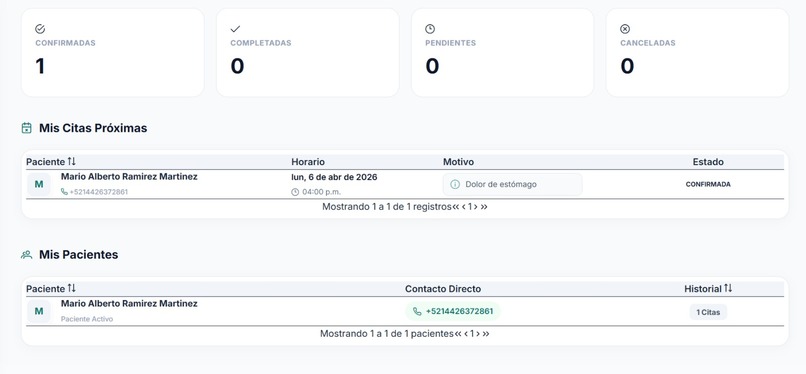Click the people icon beside Mis Pacientes
The height and width of the screenshot is (374, 806).
(27, 254)
